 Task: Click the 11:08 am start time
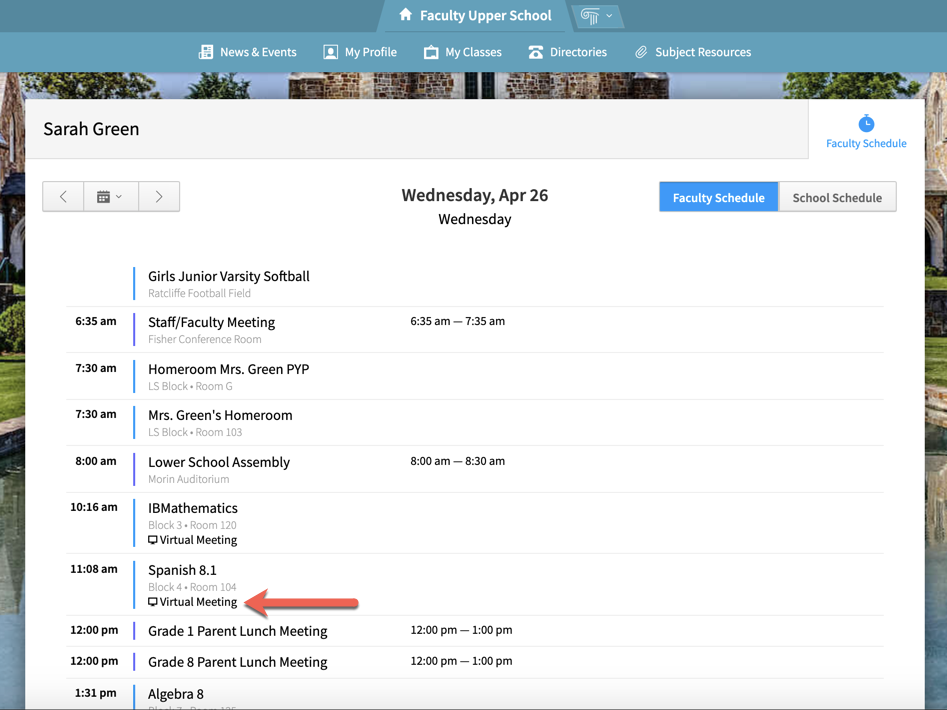click(x=94, y=569)
